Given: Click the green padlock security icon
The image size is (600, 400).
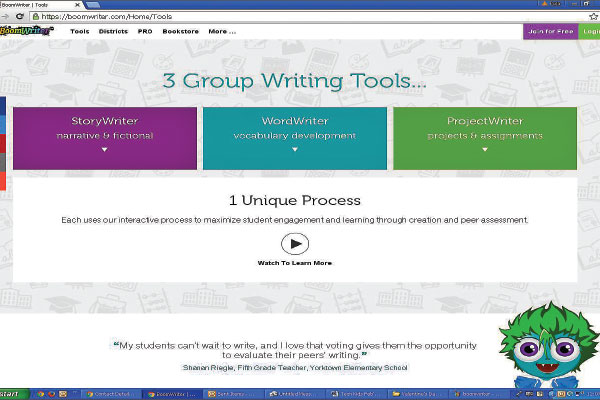Looking at the screenshot, I should 36,16.
